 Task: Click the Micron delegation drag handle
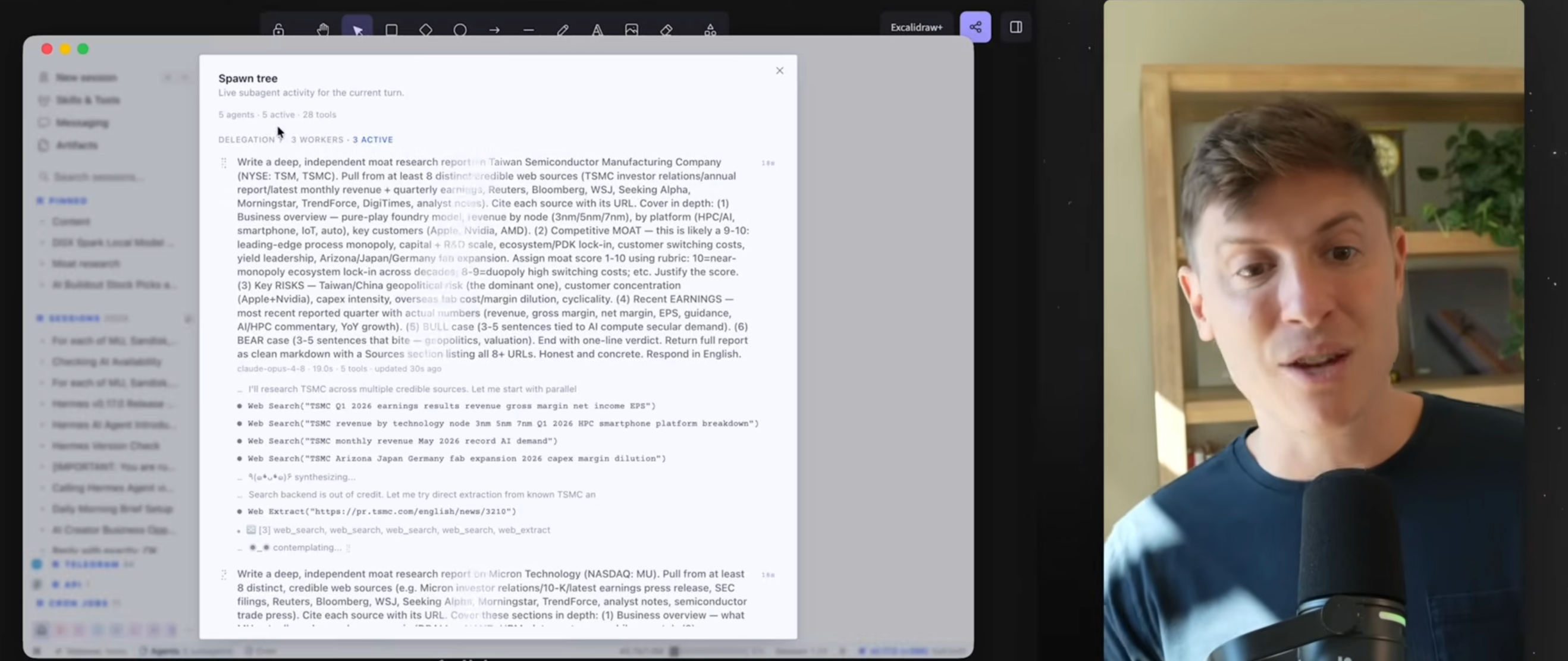click(224, 574)
